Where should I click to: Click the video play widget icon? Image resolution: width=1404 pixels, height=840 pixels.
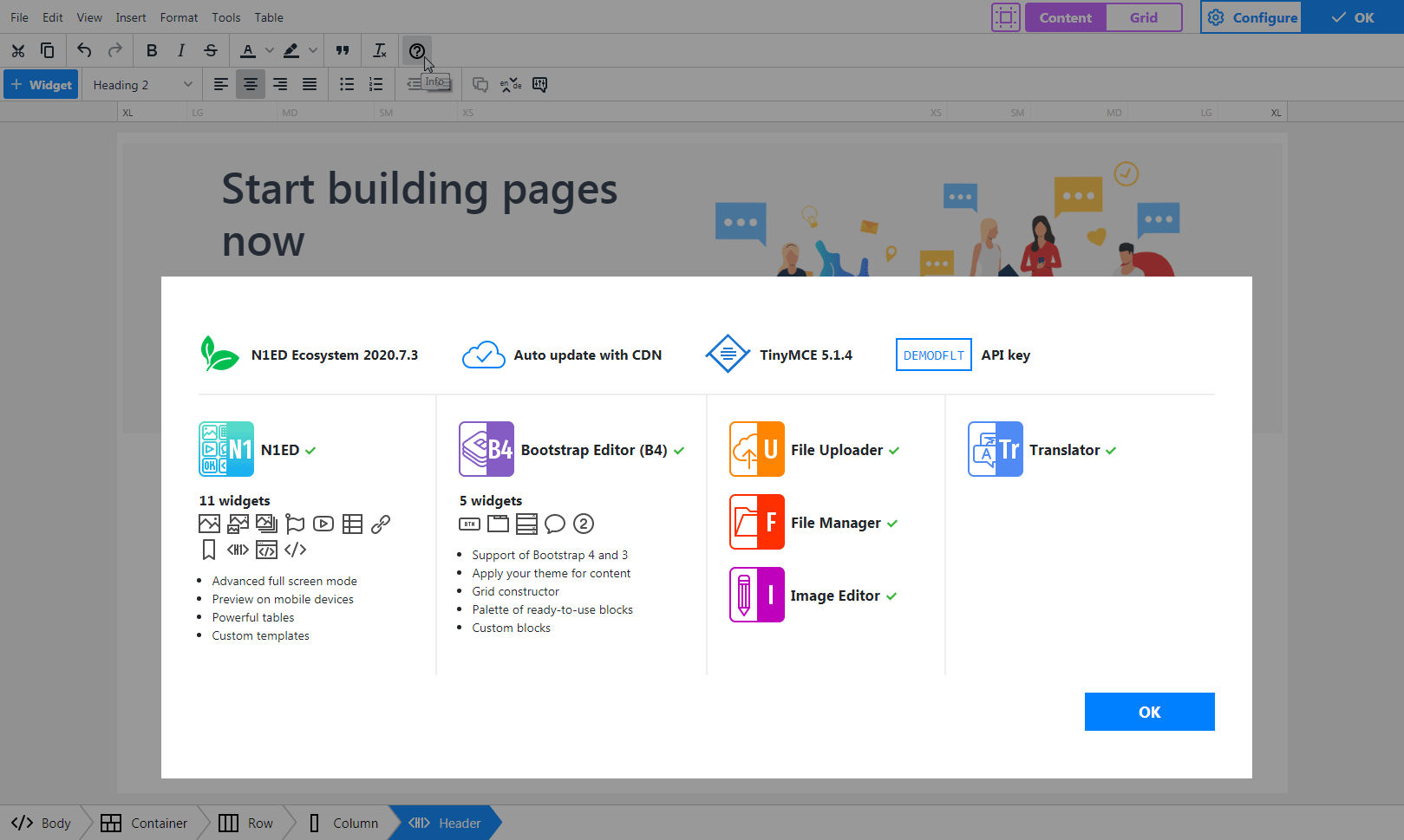[323, 524]
